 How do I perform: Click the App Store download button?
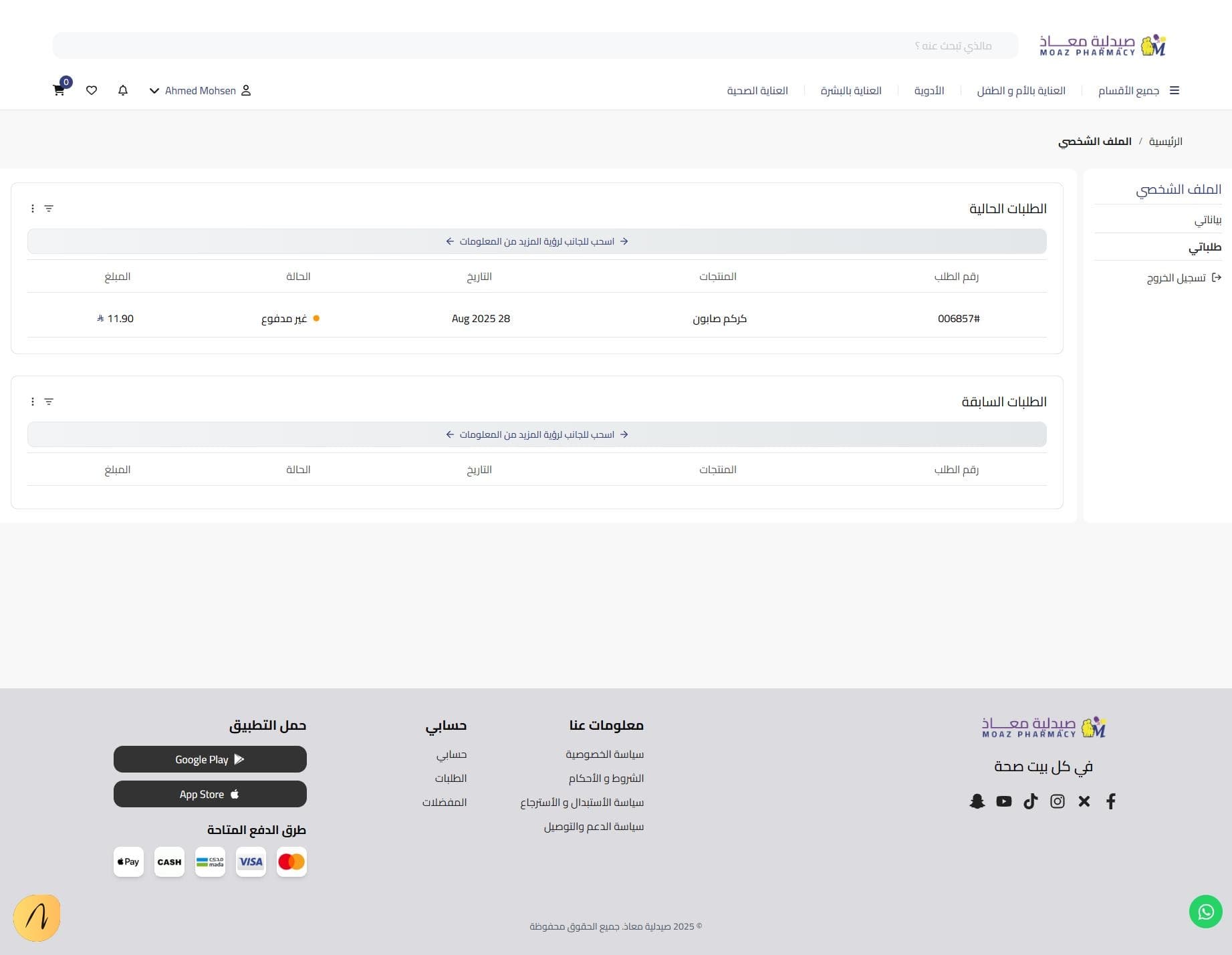210,794
